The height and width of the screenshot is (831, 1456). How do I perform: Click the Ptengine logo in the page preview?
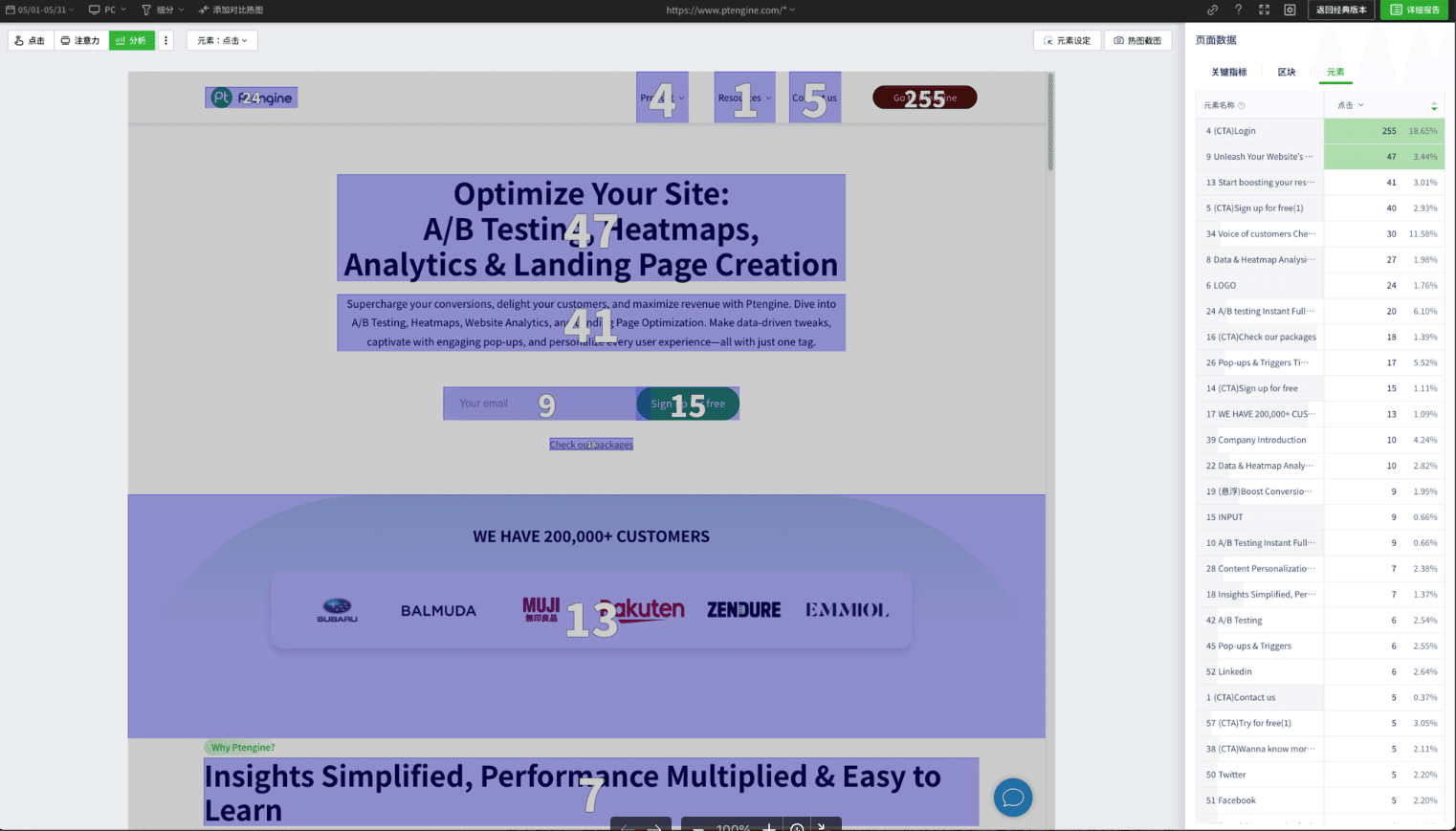pyautogui.click(x=252, y=98)
